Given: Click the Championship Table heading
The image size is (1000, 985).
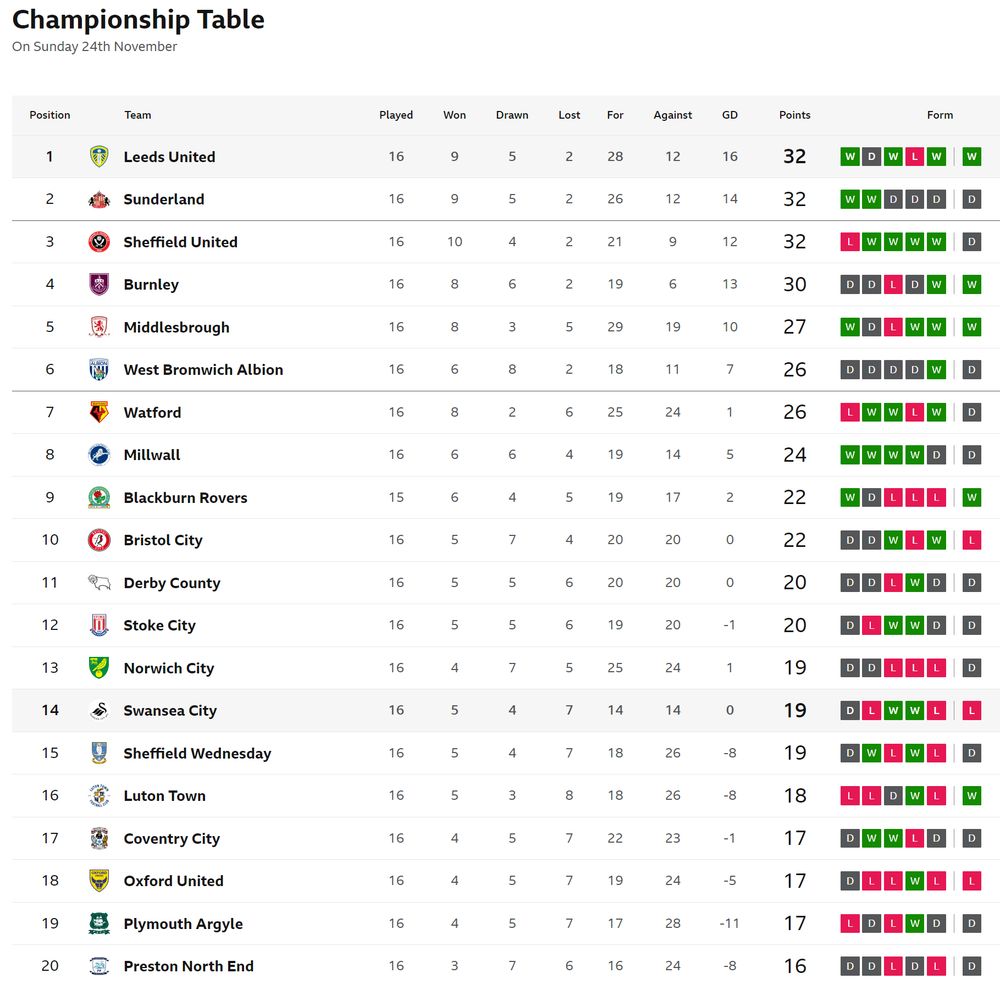Looking at the screenshot, I should click(138, 19).
